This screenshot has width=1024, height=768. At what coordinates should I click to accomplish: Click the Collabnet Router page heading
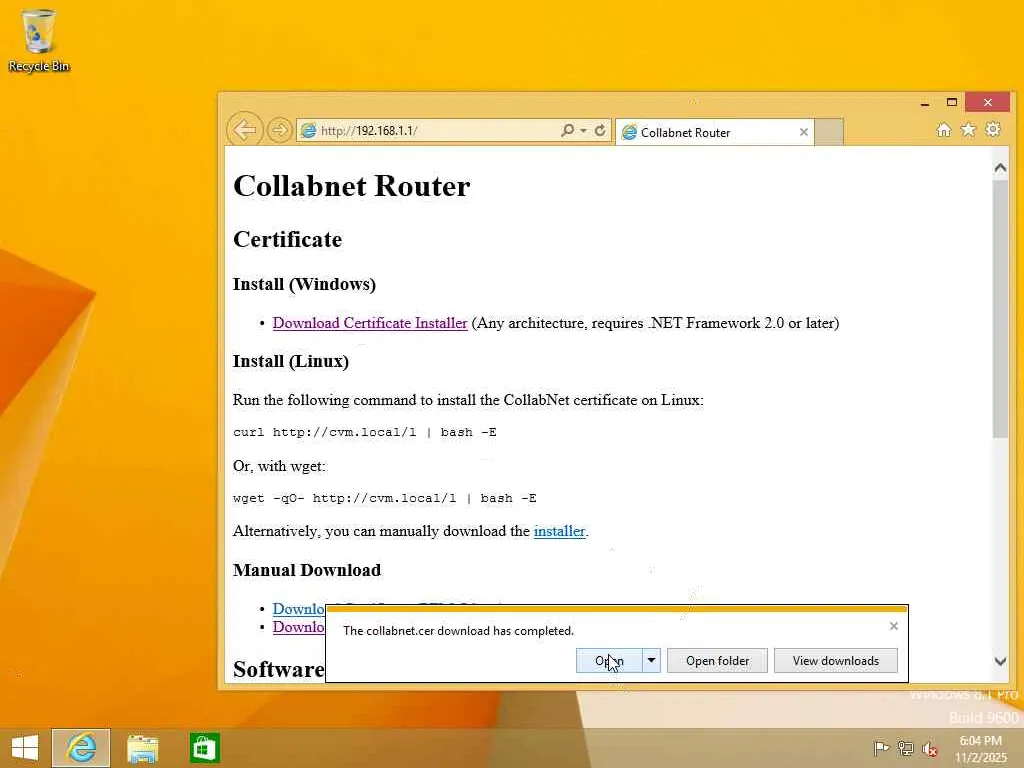click(351, 186)
